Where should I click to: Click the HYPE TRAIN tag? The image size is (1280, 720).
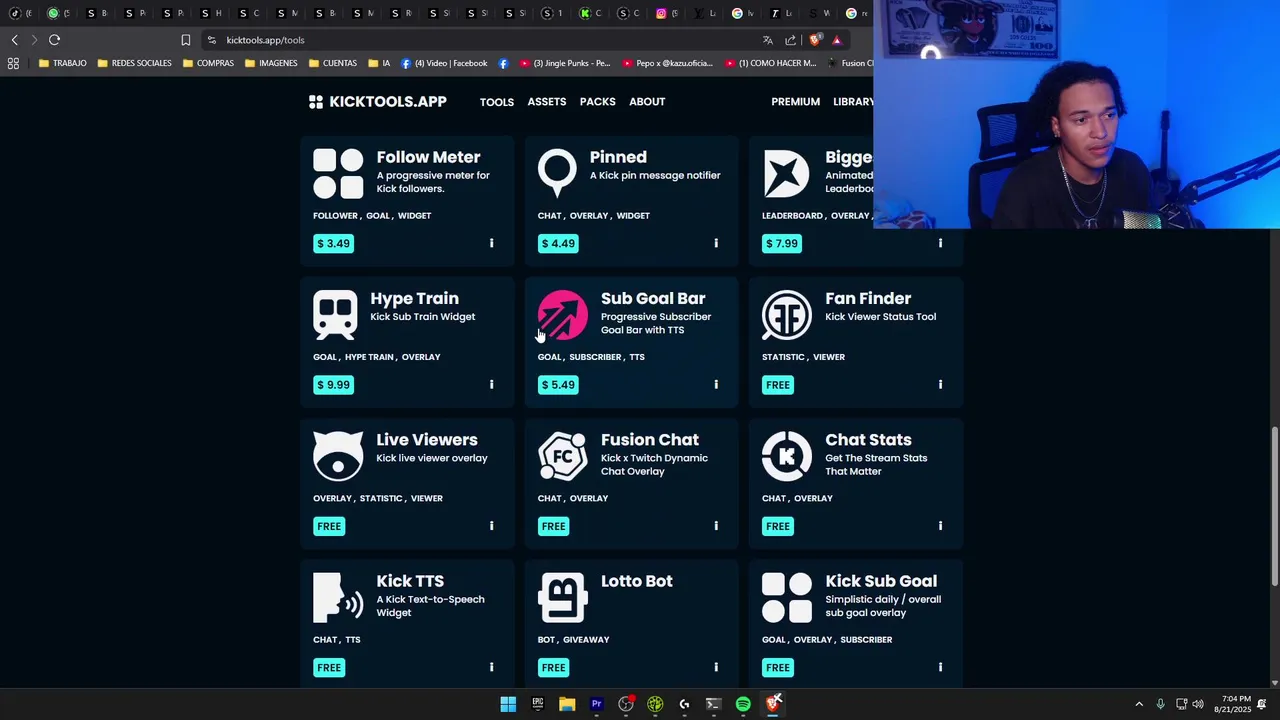369,357
